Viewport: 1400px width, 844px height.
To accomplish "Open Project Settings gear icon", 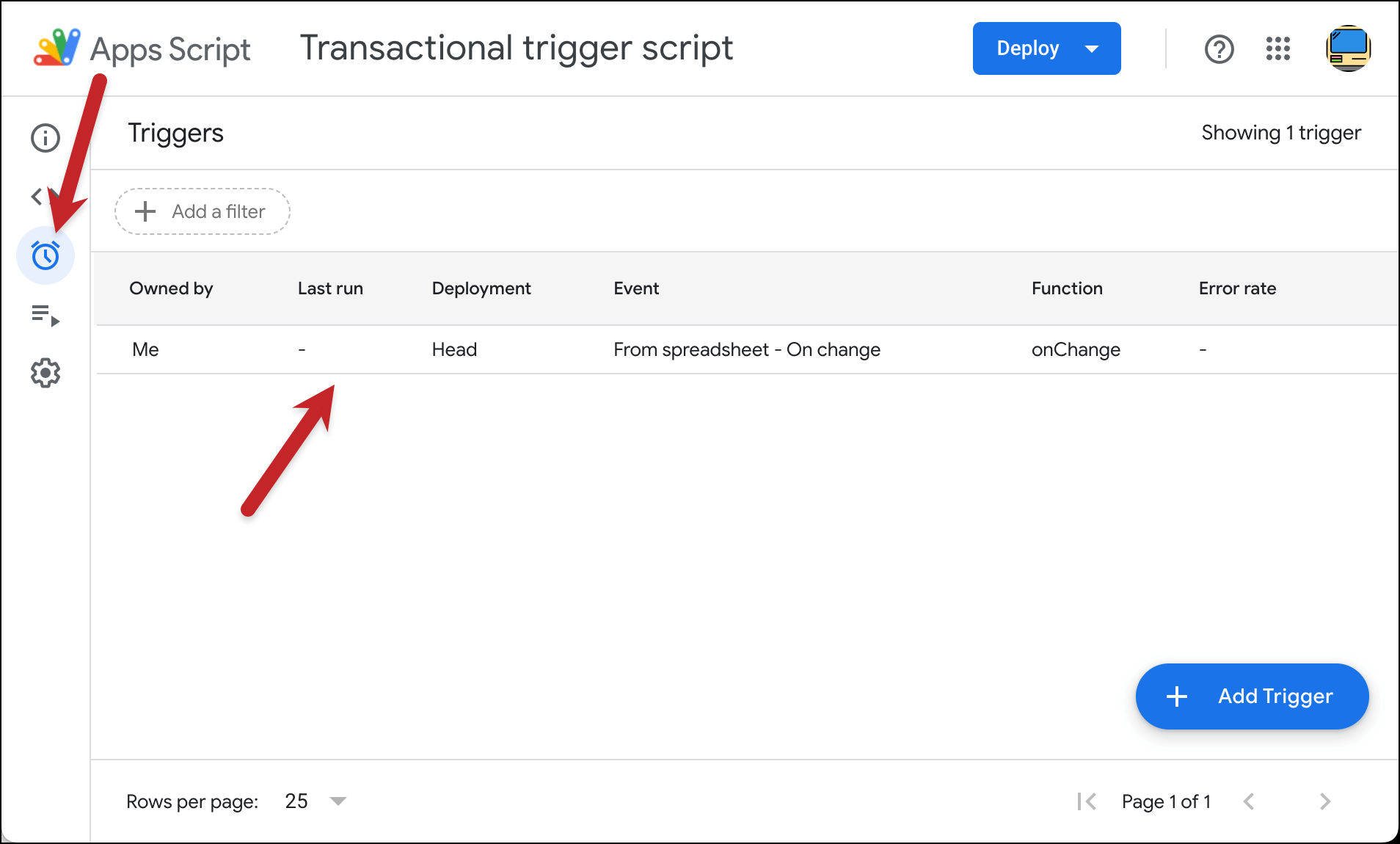I will pyautogui.click(x=45, y=373).
